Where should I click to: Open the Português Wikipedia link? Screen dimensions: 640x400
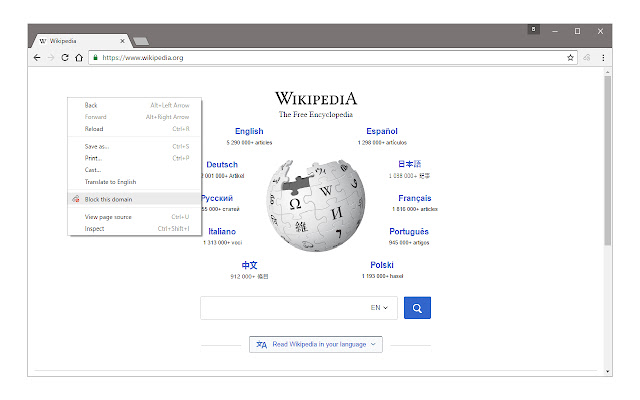click(409, 231)
